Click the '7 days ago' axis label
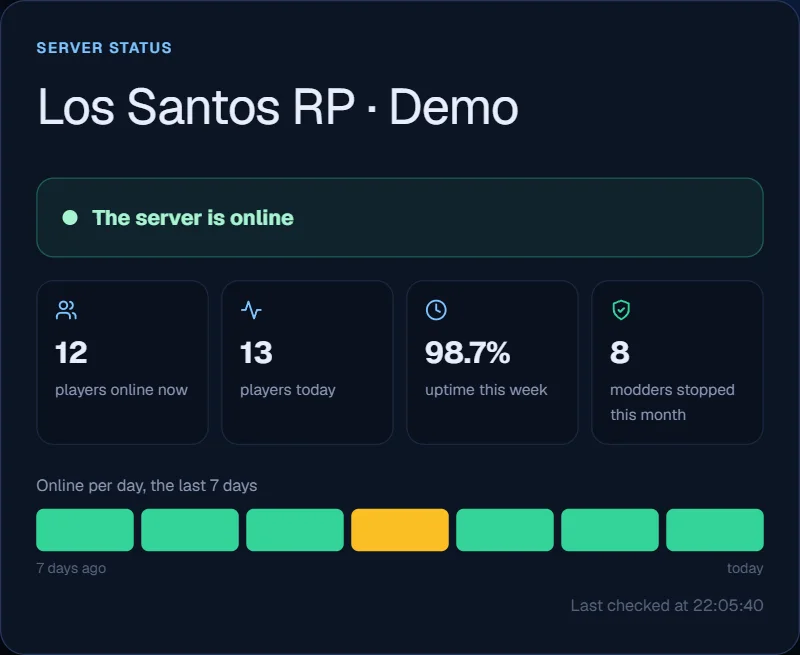The image size is (800, 655). 71,568
